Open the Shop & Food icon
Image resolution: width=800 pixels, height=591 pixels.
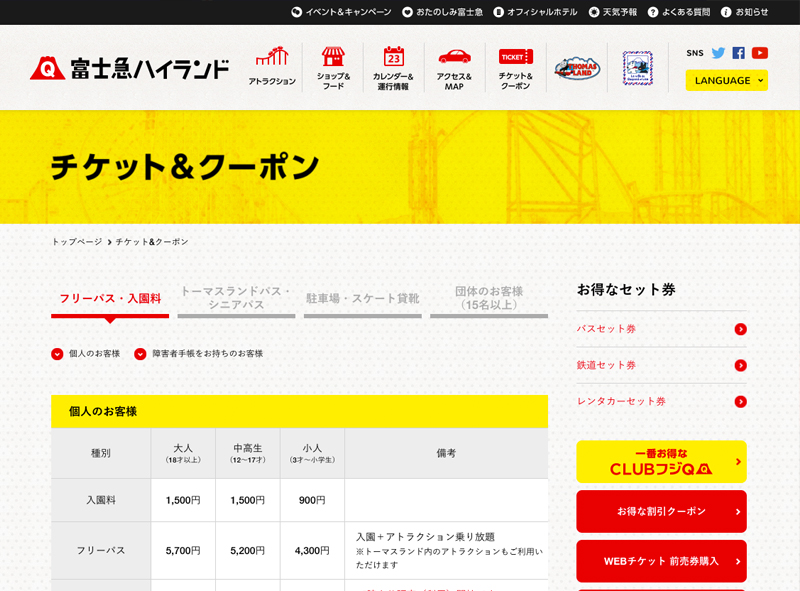click(333, 66)
